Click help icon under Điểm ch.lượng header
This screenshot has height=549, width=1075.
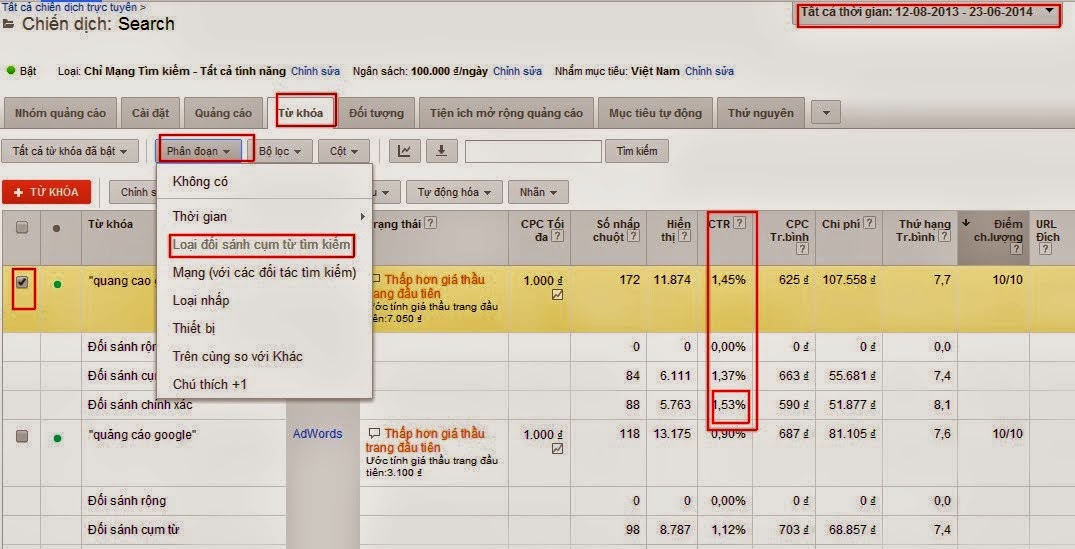[x=1017, y=249]
